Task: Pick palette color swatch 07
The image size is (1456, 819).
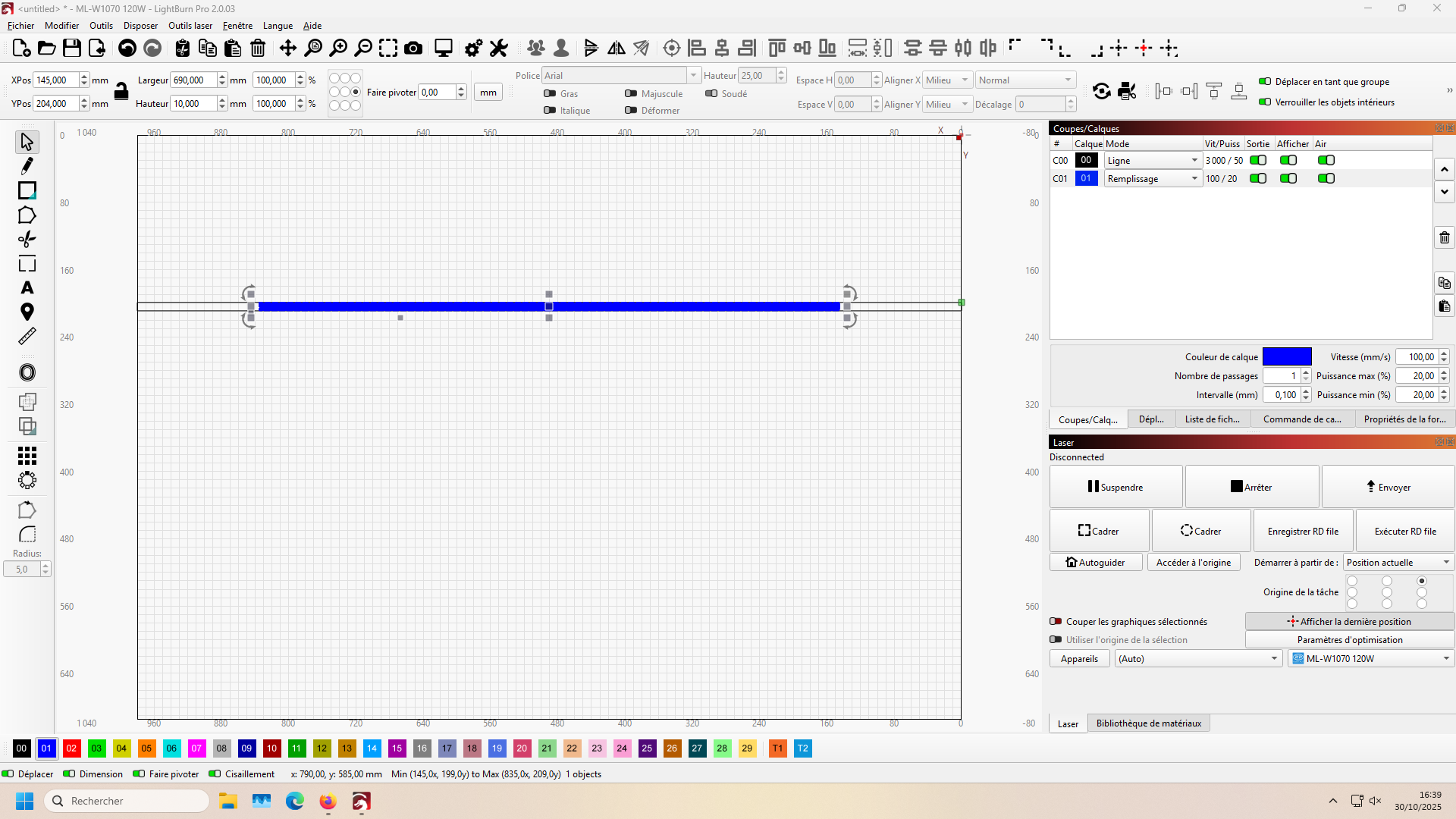Action: [x=196, y=748]
